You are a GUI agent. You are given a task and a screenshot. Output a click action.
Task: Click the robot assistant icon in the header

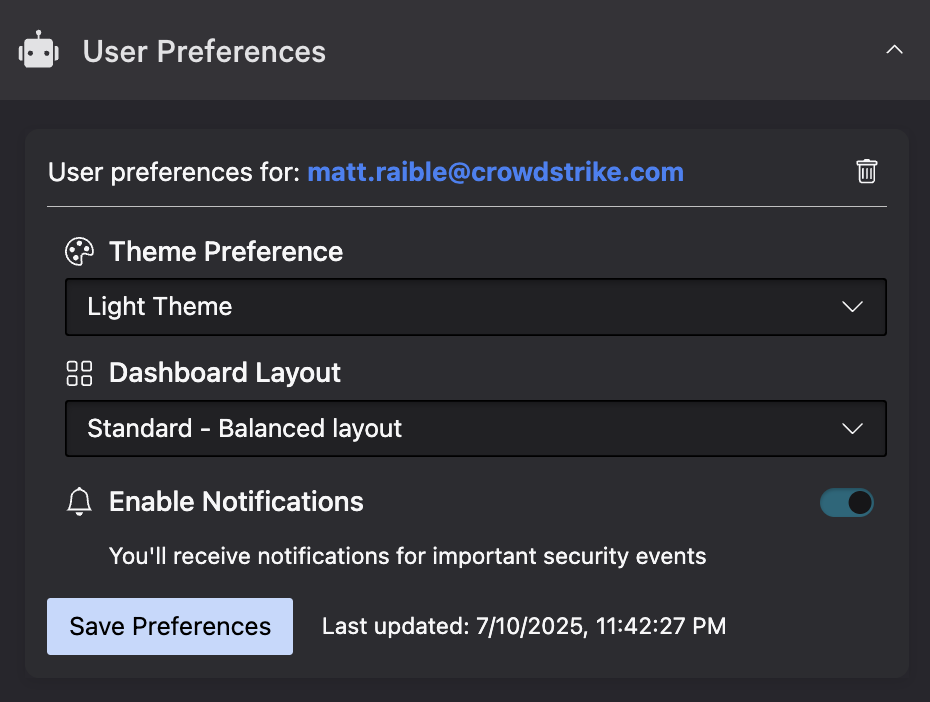(x=37, y=49)
